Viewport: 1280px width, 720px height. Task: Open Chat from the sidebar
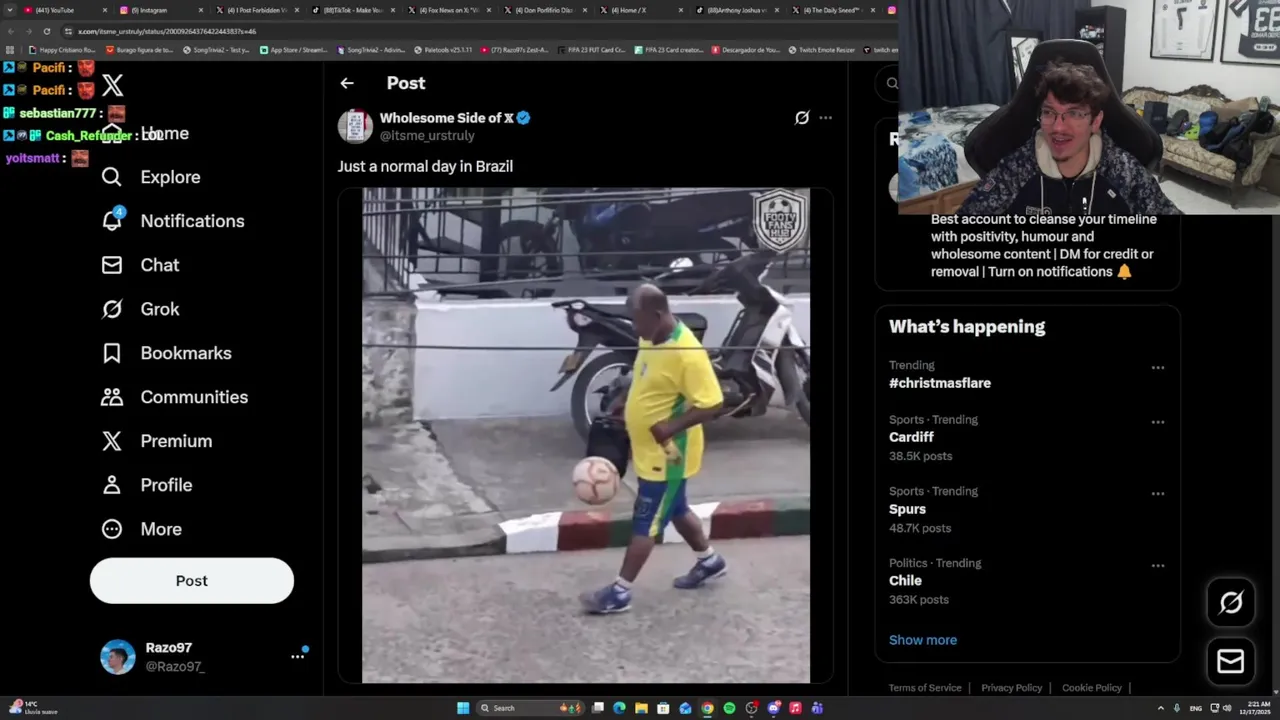pos(140,265)
